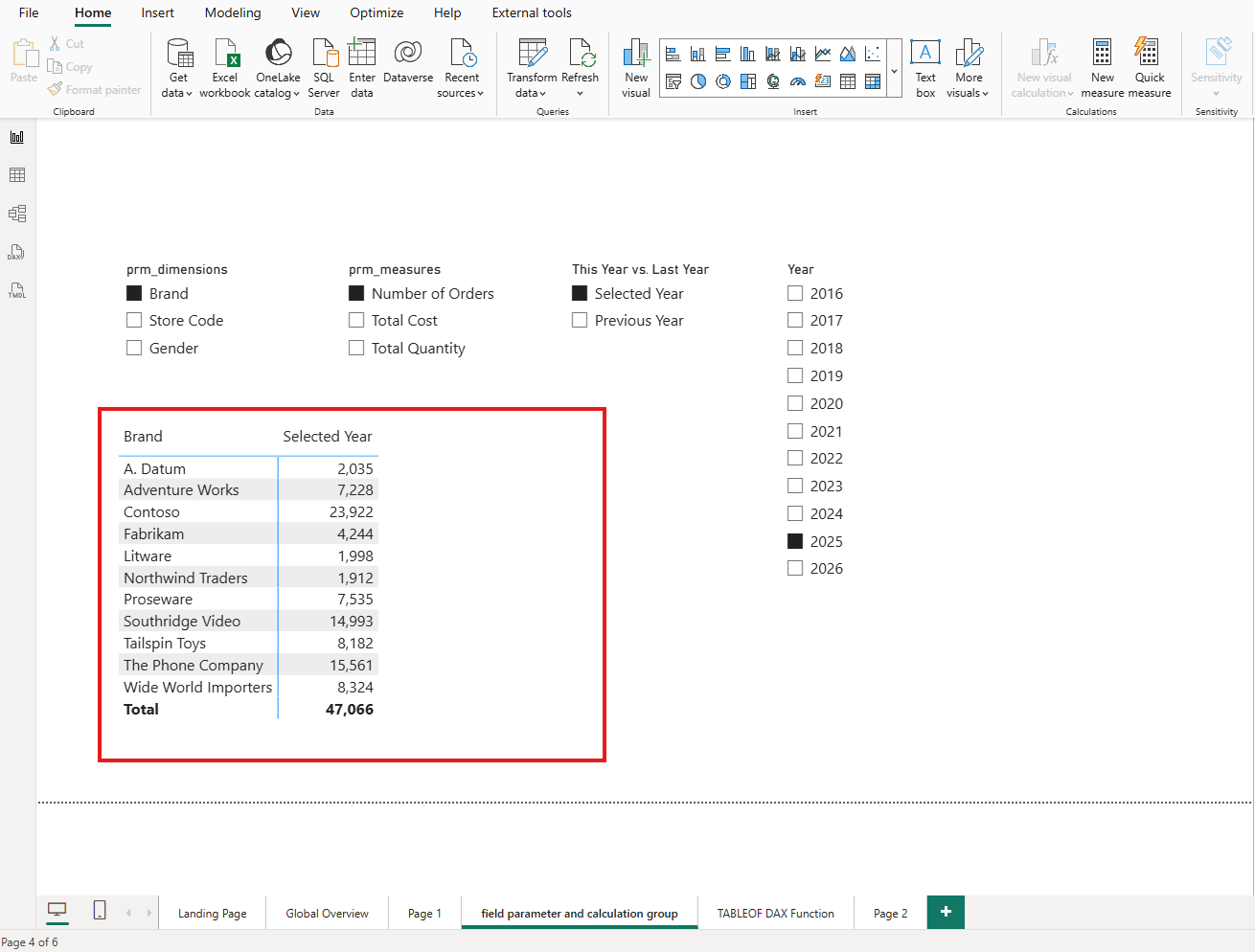Open the File menu

click(x=29, y=12)
